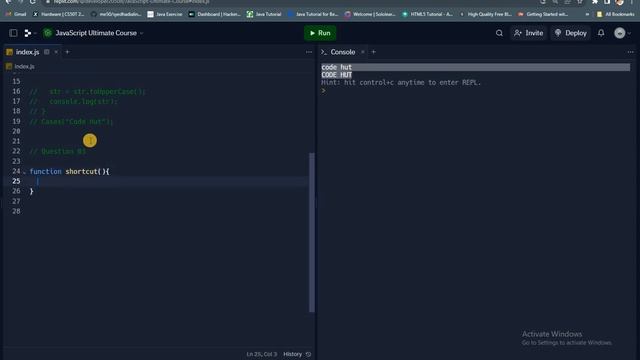Click the split icon on index.js tab
The height and width of the screenshot is (360, 640).
click(47, 52)
